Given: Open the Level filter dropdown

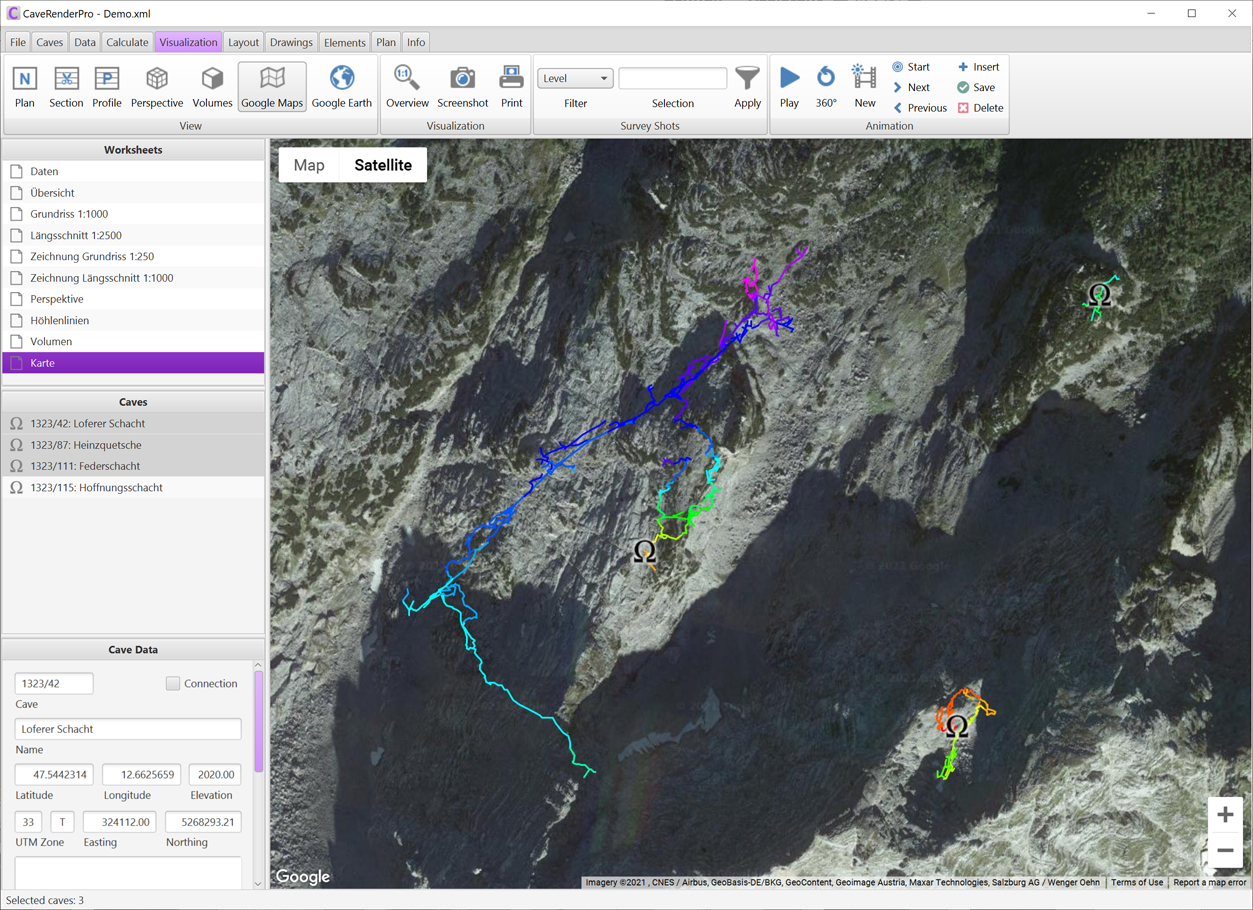Looking at the screenshot, I should (x=575, y=78).
